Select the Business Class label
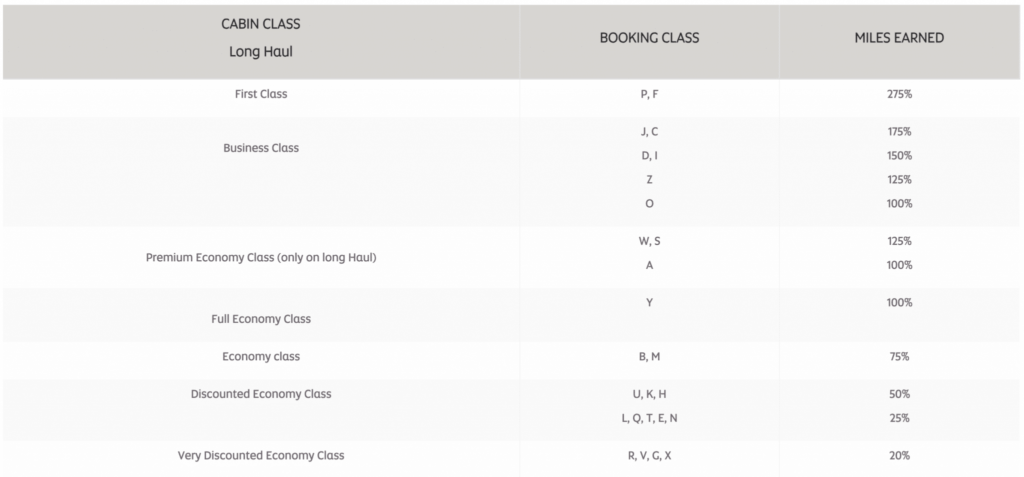Viewport: 1024px width, 477px height. (260, 148)
